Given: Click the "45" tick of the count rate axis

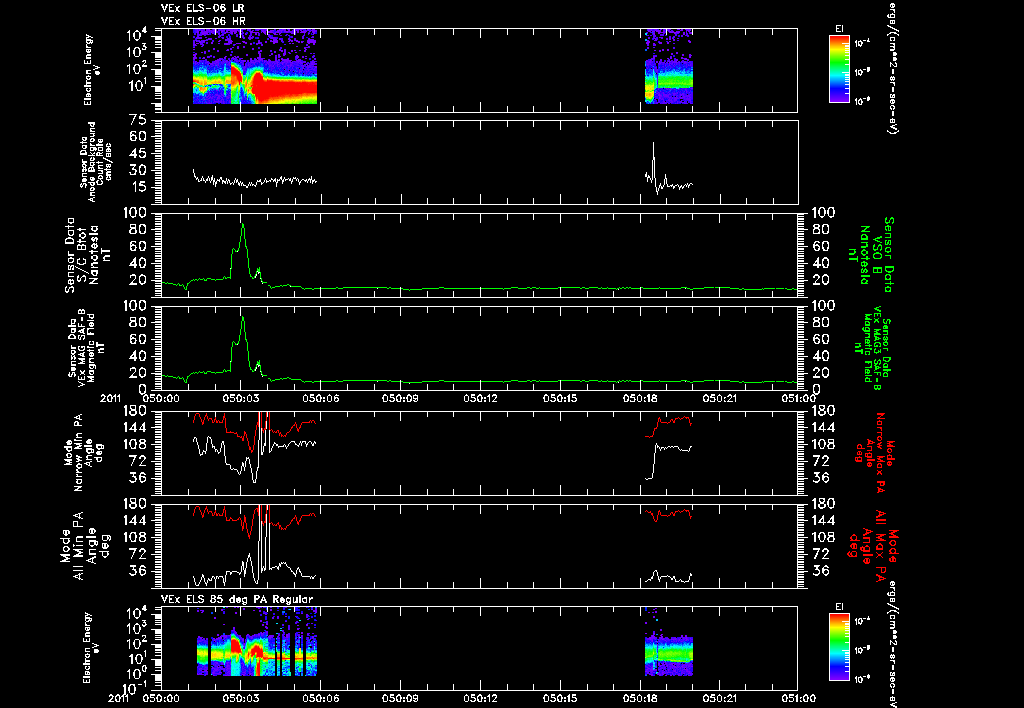Looking at the screenshot, I should pos(138,153).
